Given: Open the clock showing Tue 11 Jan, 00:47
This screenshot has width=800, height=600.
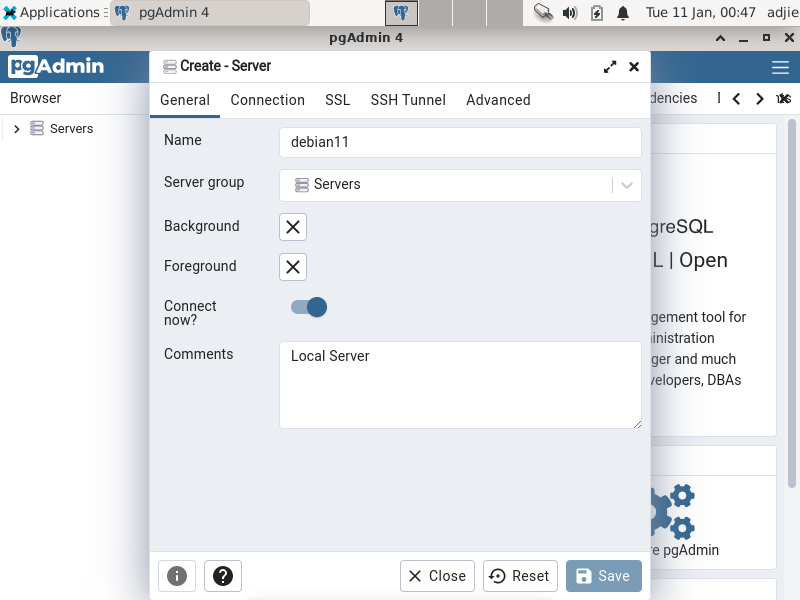Looking at the screenshot, I should [700, 12].
